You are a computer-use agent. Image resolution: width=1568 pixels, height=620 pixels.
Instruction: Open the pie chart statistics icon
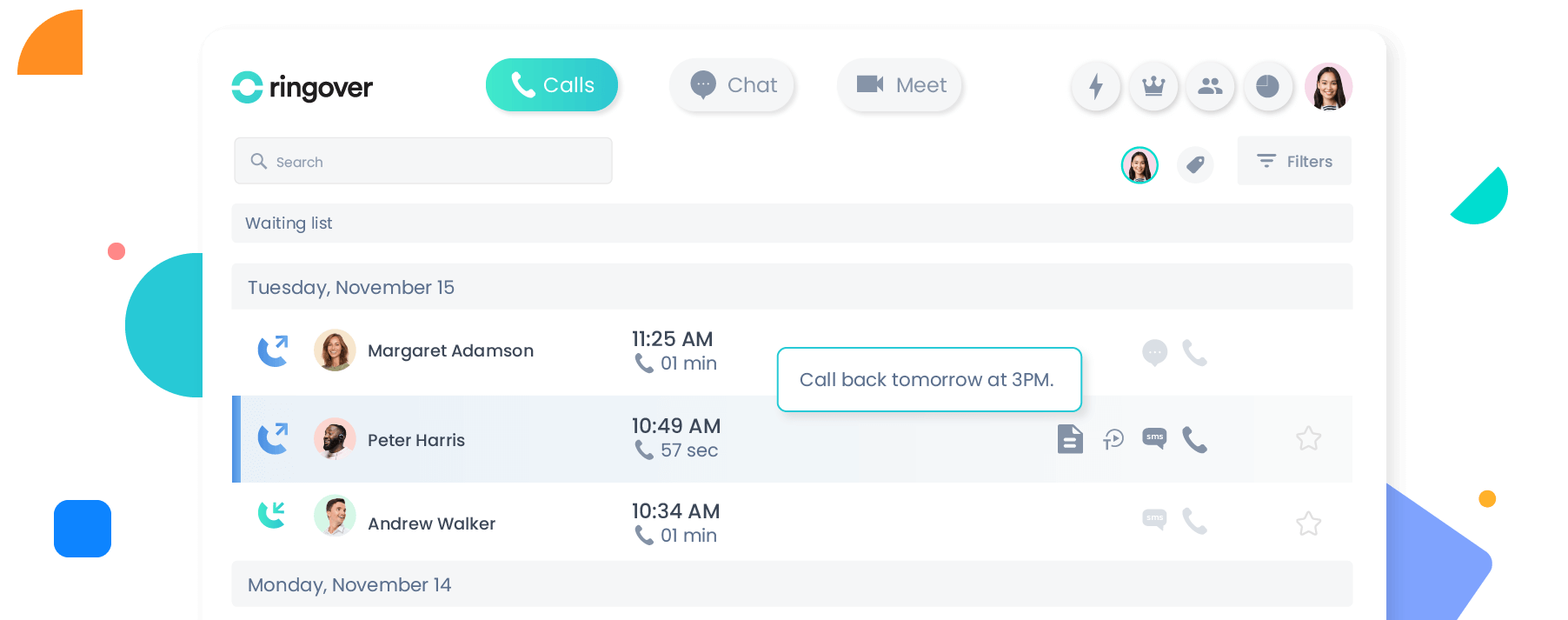pyautogui.click(x=1267, y=86)
